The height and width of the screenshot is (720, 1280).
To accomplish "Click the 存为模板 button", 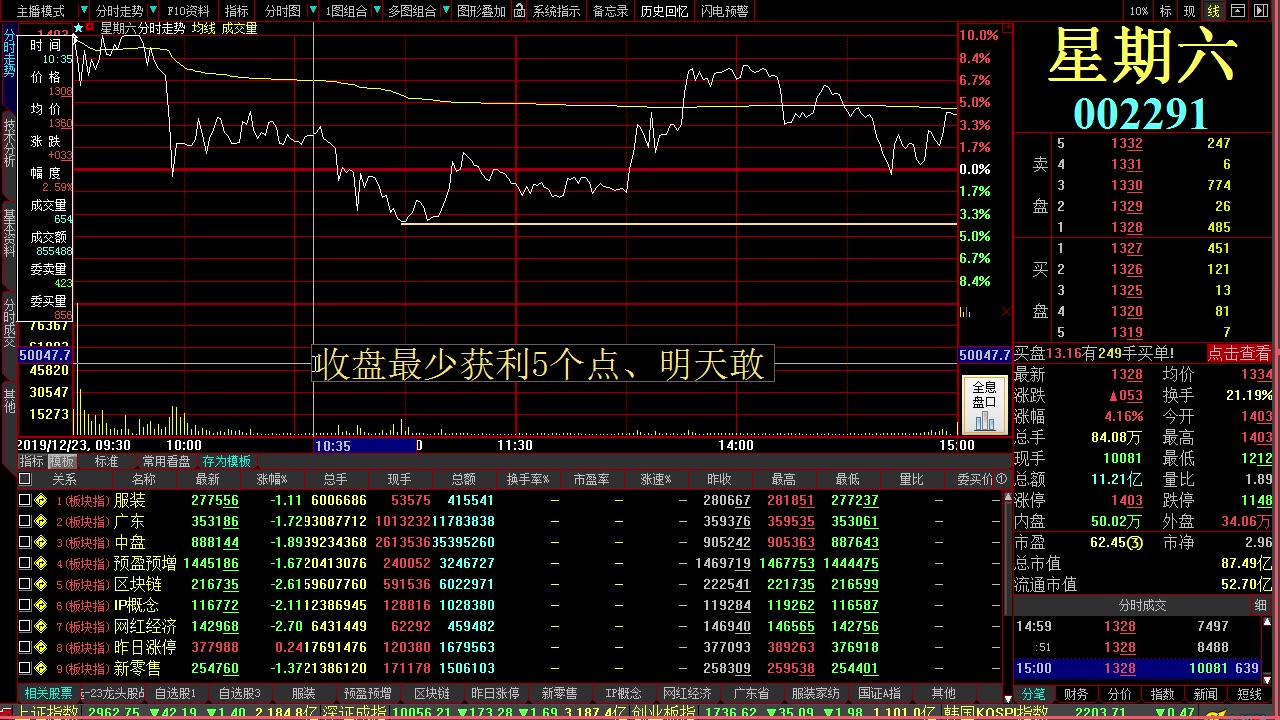I will tap(227, 462).
